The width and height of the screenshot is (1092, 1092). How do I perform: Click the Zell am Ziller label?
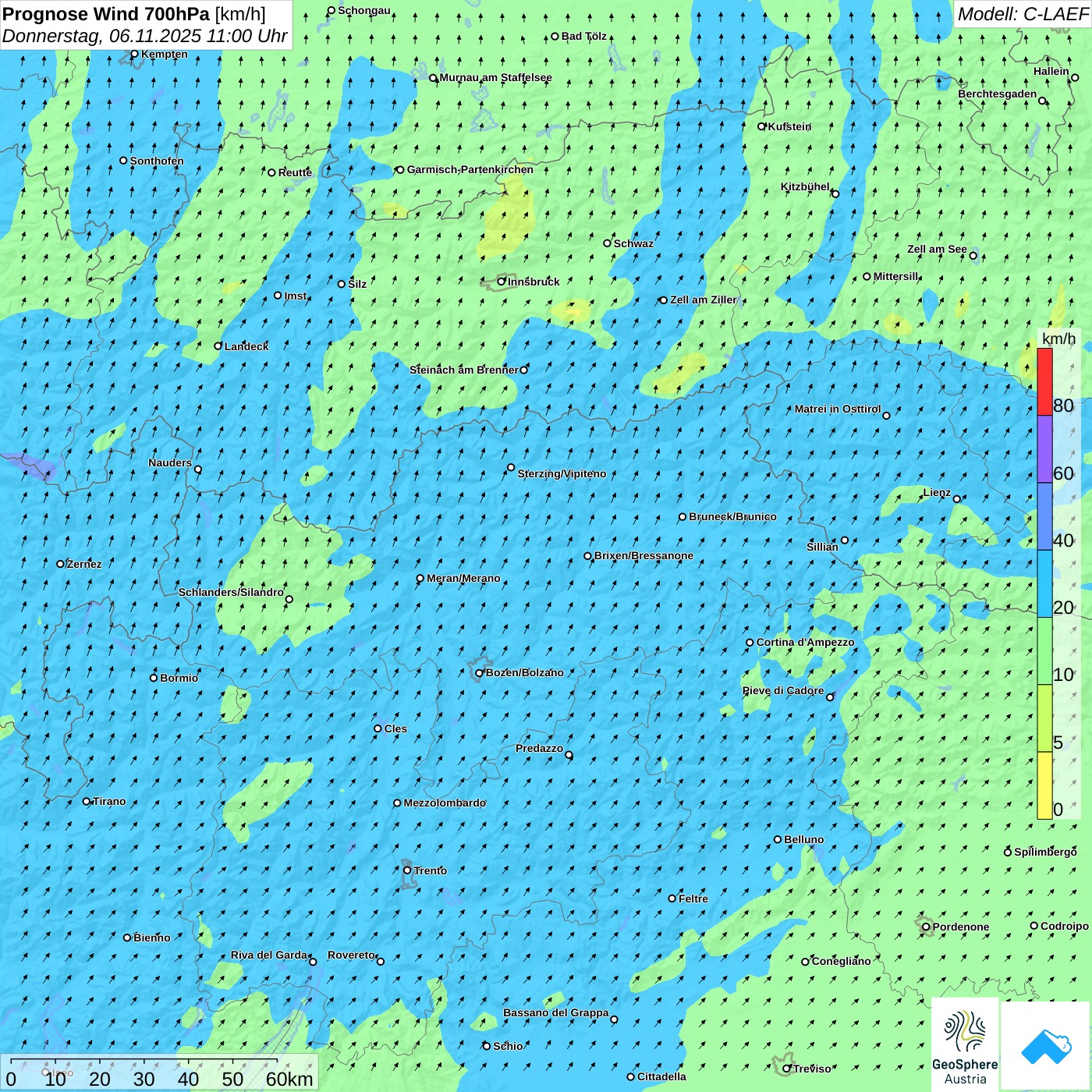click(703, 300)
